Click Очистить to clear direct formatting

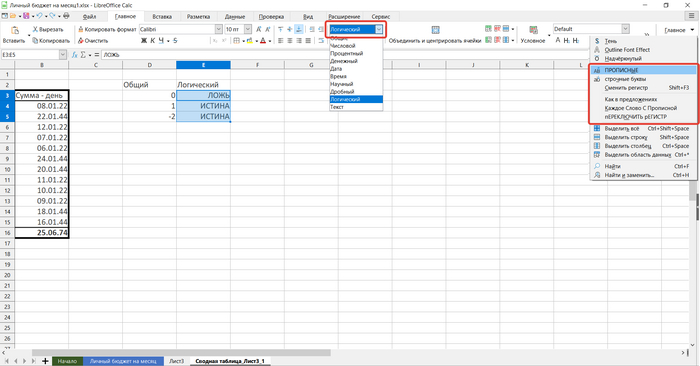93,41
